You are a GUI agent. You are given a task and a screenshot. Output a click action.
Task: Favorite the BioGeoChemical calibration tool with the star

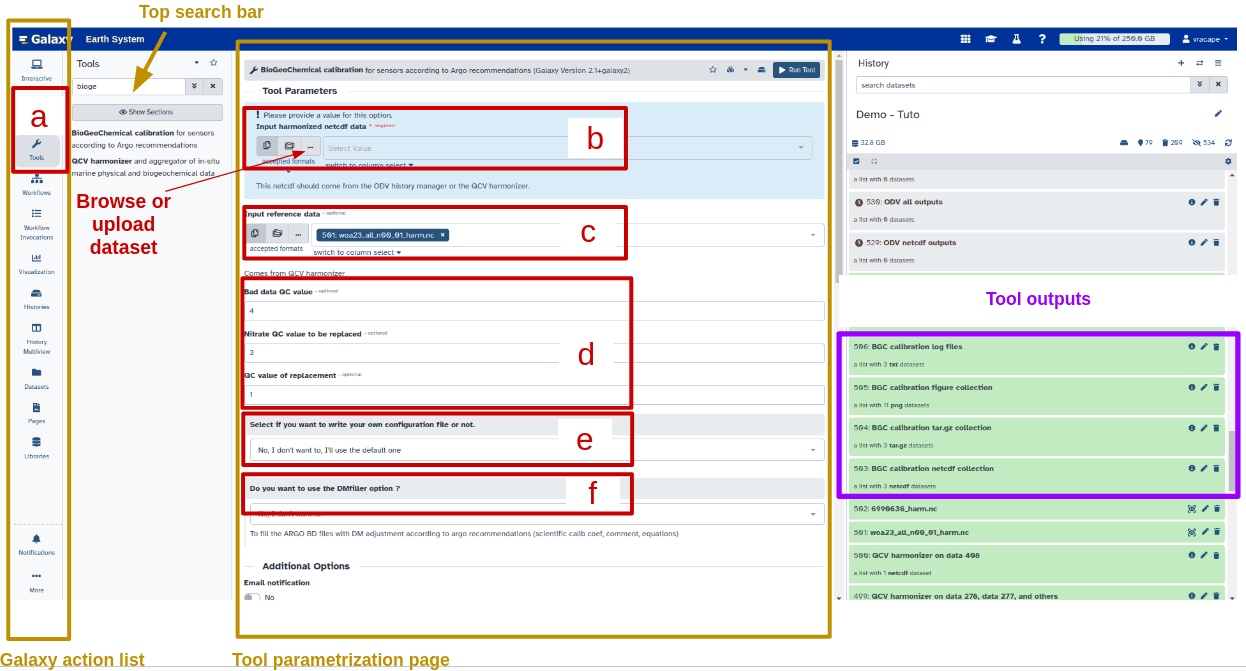click(x=713, y=70)
